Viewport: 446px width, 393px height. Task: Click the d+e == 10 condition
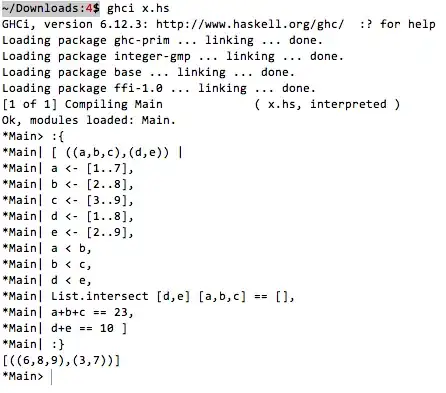tap(82, 328)
